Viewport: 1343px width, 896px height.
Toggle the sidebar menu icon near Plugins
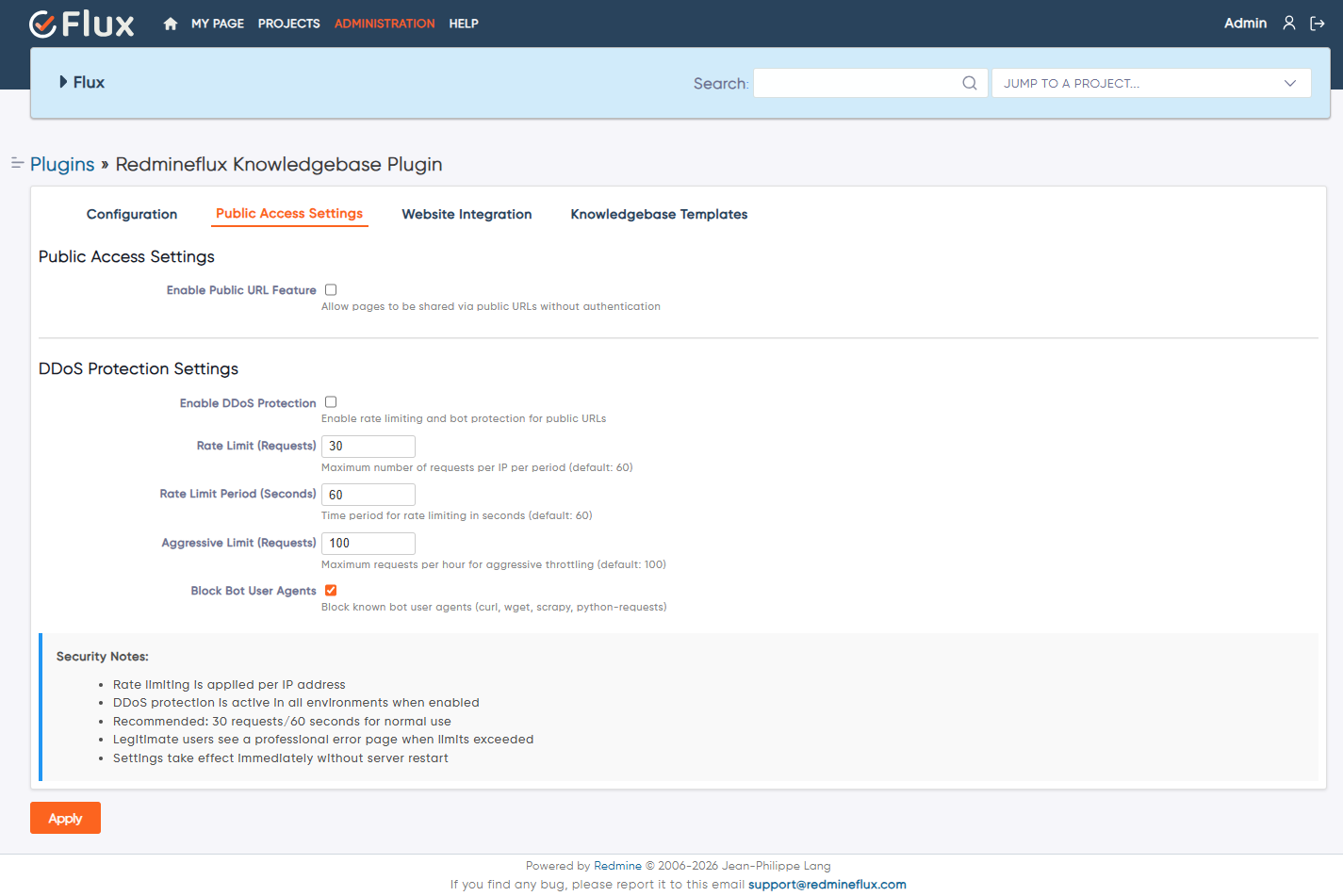coord(17,163)
